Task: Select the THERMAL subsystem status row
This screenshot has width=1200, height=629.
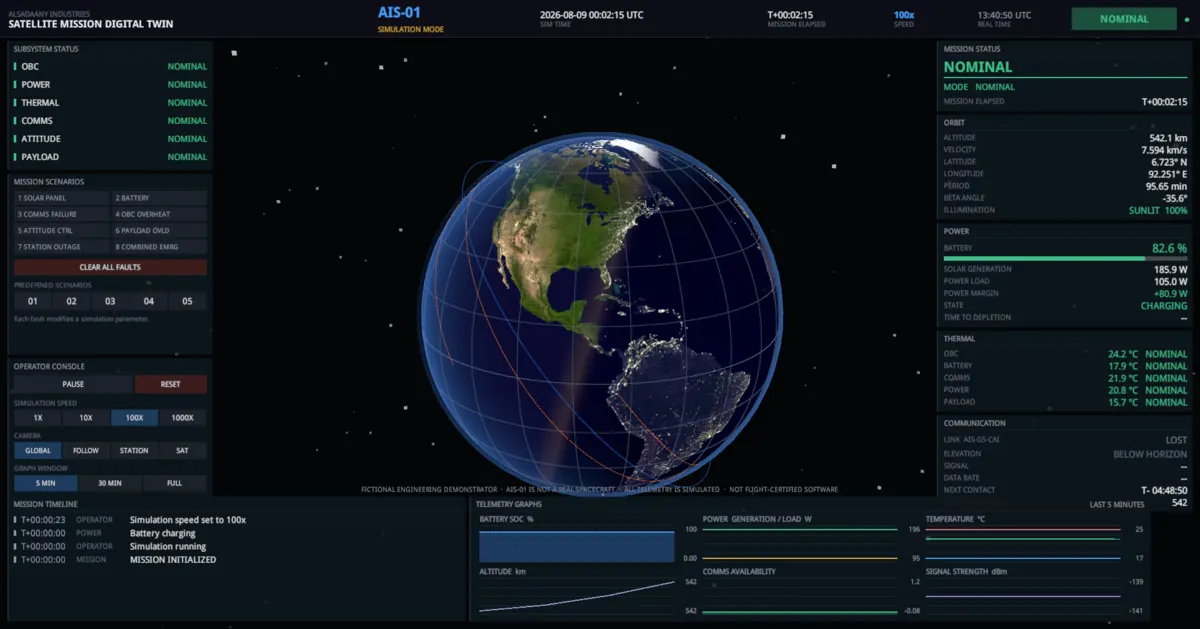Action: coord(110,103)
